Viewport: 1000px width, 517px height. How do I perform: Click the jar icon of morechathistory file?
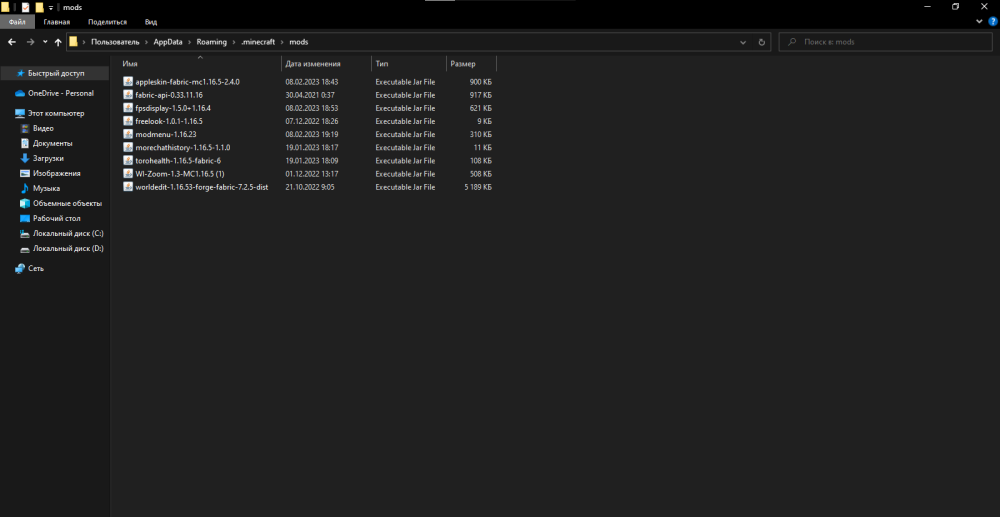coord(128,148)
